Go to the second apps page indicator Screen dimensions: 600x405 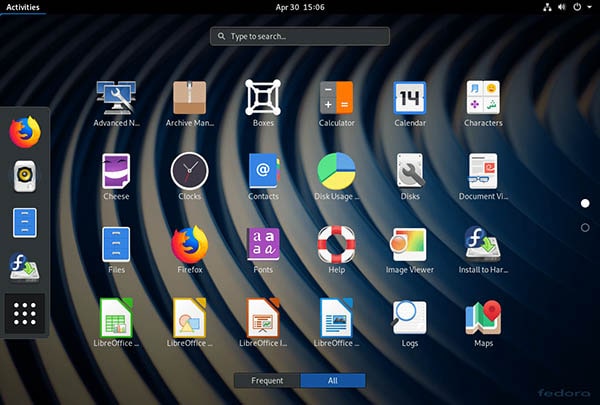point(585,227)
